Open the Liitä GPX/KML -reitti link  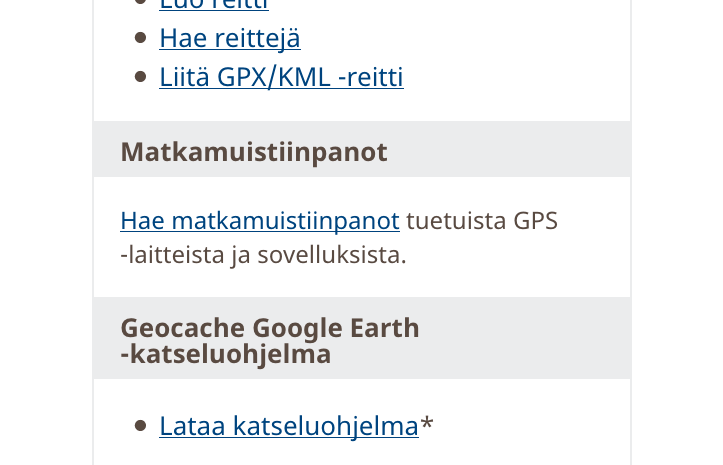(281, 77)
